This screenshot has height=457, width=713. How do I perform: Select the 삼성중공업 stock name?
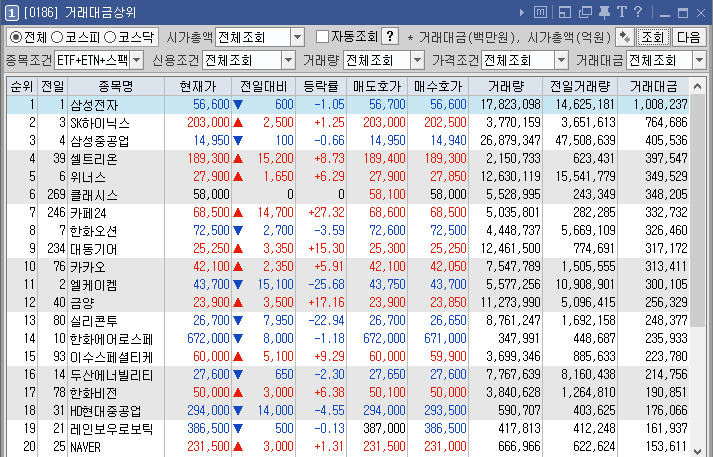[x=100, y=141]
